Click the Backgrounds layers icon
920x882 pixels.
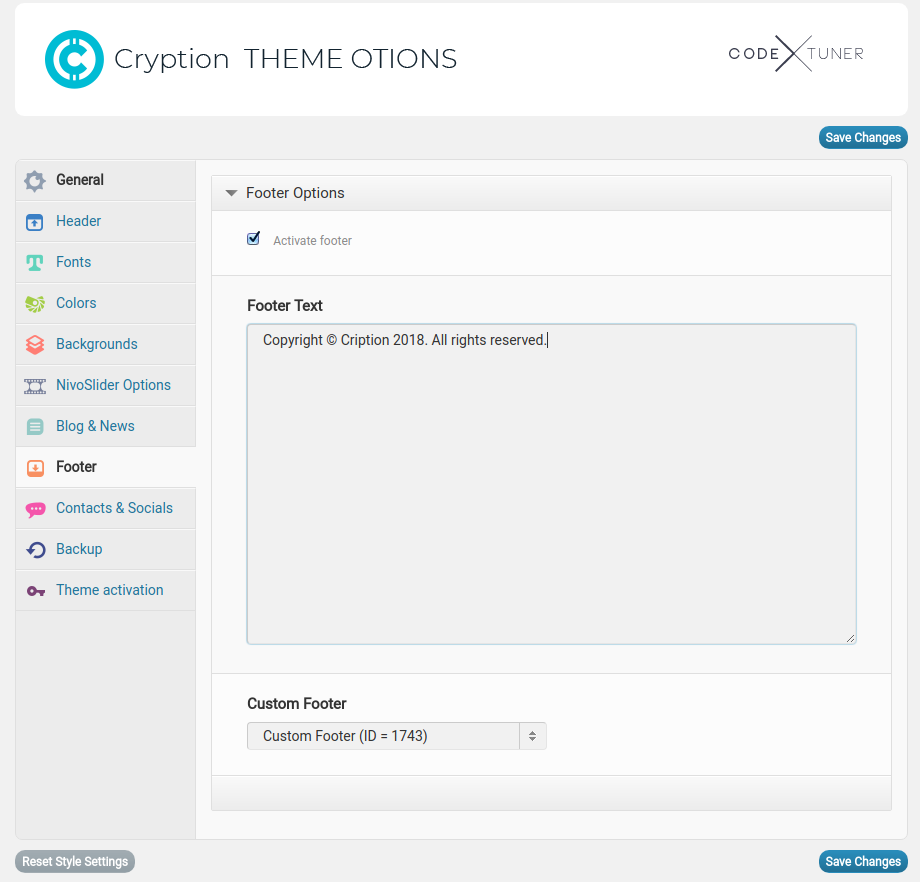point(35,345)
